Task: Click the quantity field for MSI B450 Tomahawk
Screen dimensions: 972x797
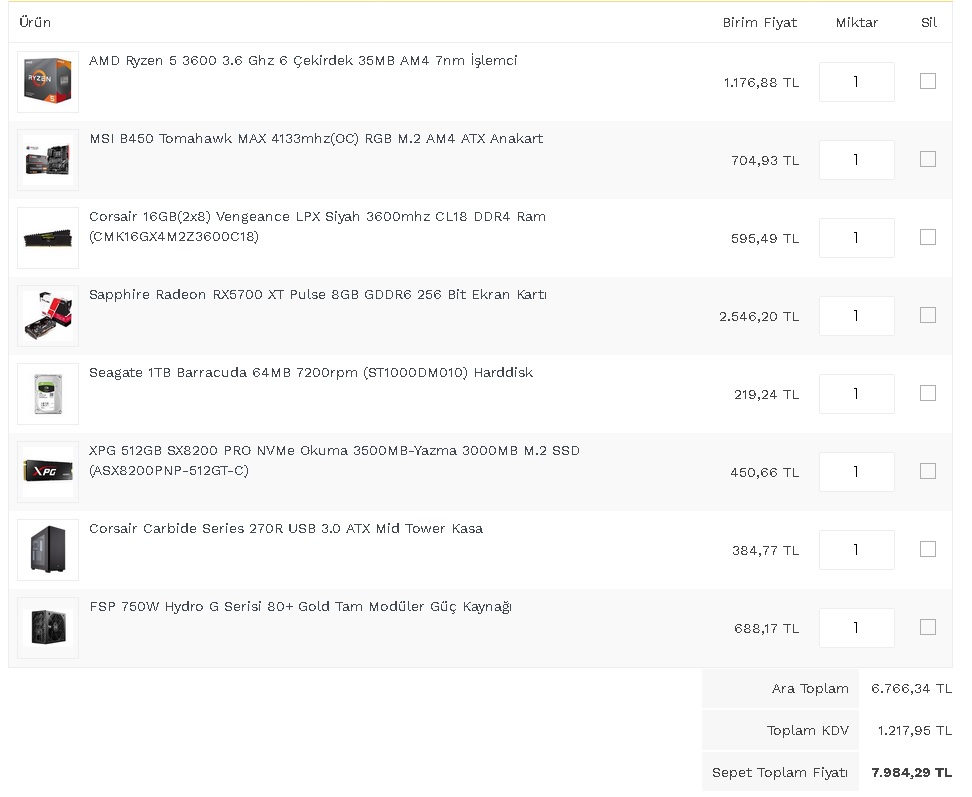Action: coord(857,160)
